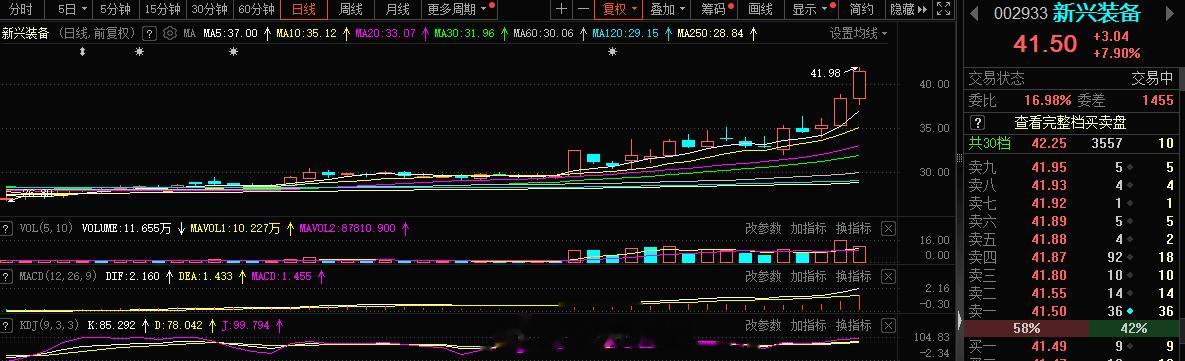Click 隐藏 hide panel button
Viewport: 1185px width, 361px height.
[908, 9]
